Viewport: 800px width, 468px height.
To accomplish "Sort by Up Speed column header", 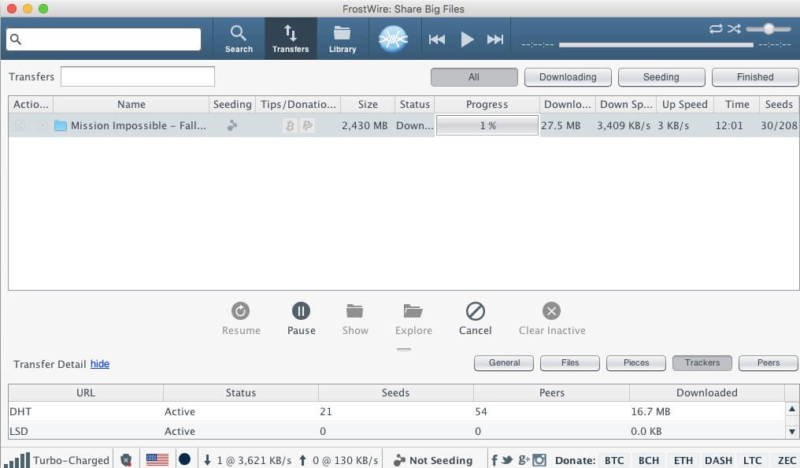I will click(x=685, y=104).
